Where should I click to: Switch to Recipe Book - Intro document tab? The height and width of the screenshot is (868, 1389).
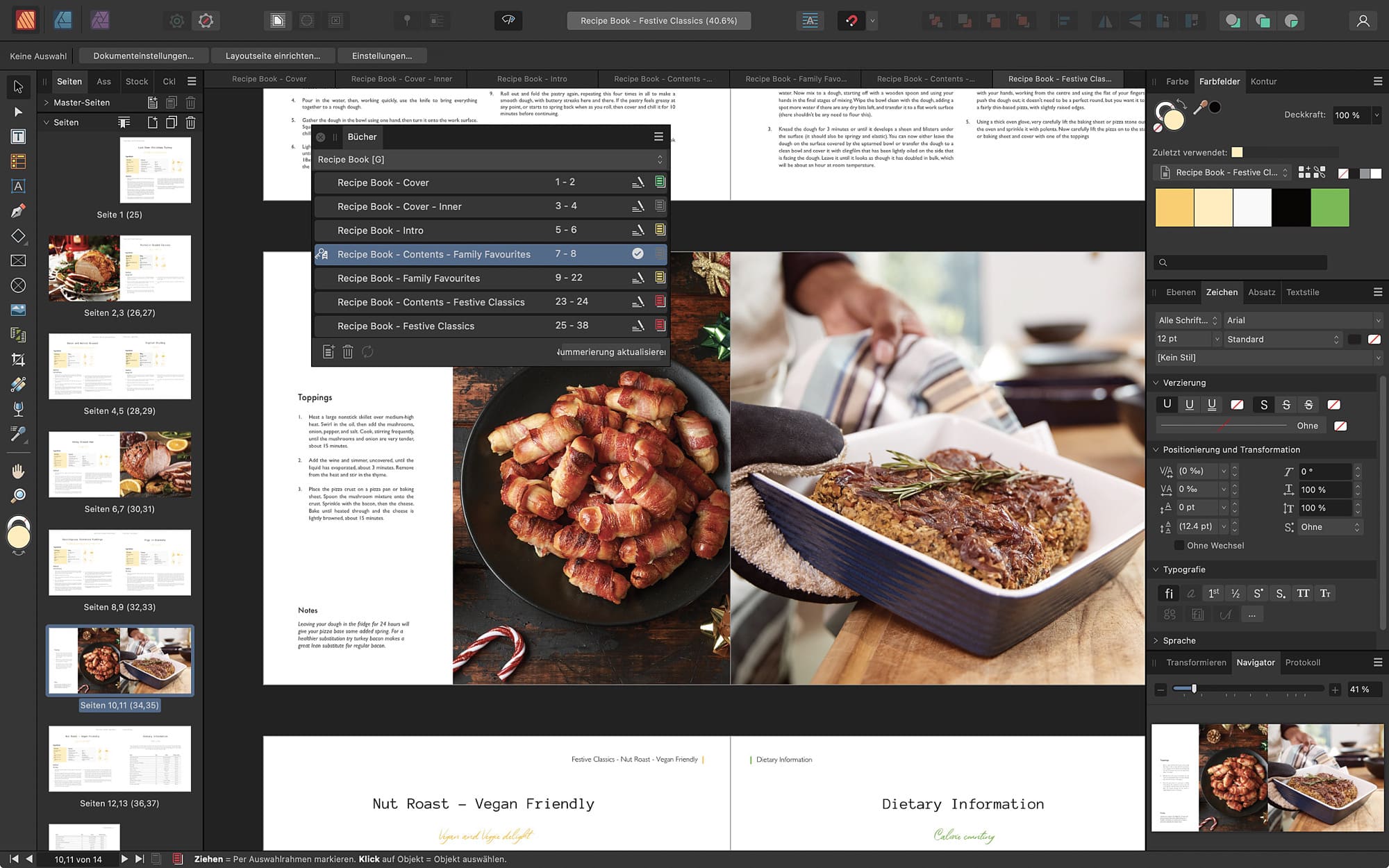click(532, 79)
